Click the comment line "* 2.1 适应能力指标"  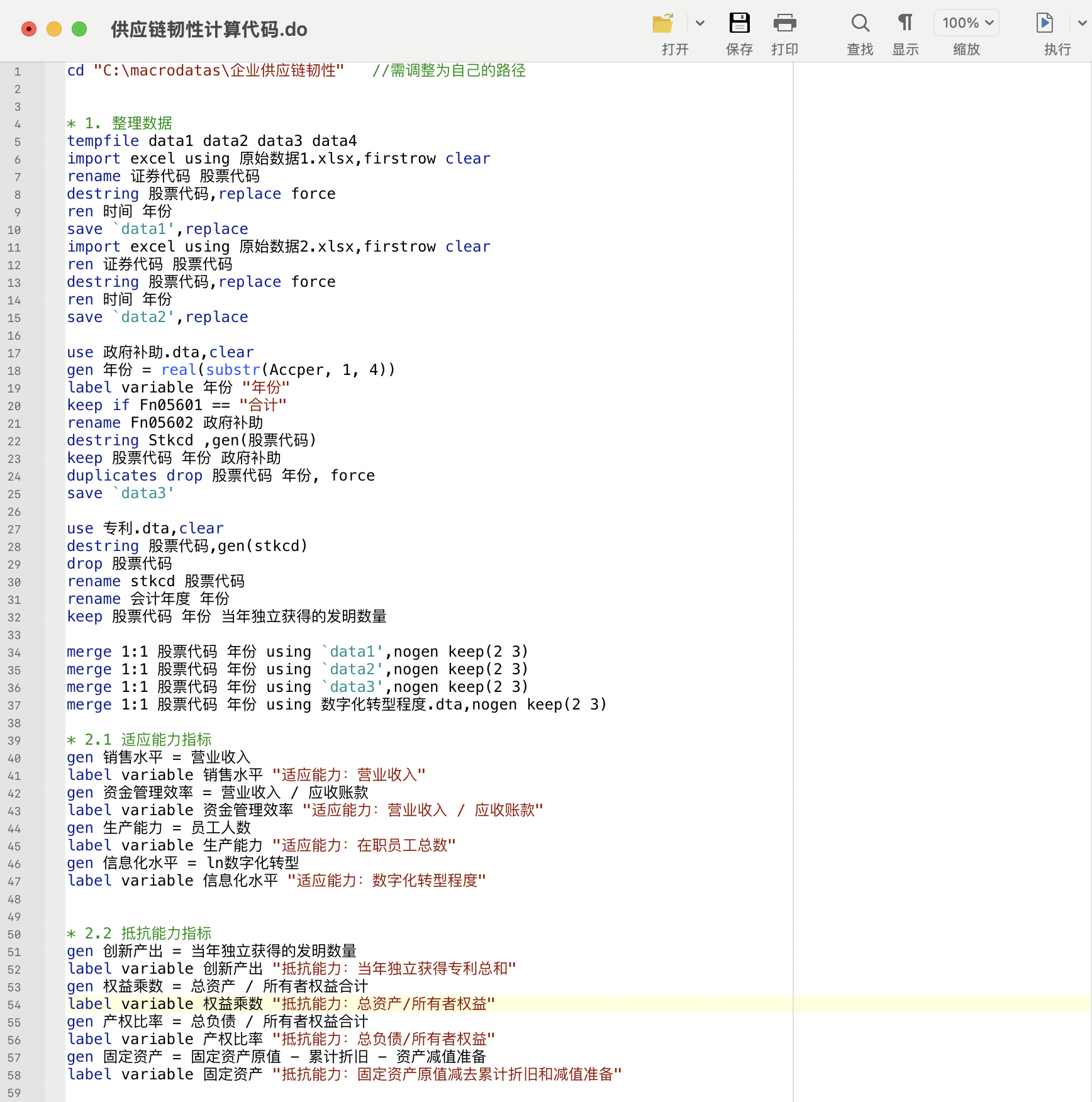(x=139, y=740)
